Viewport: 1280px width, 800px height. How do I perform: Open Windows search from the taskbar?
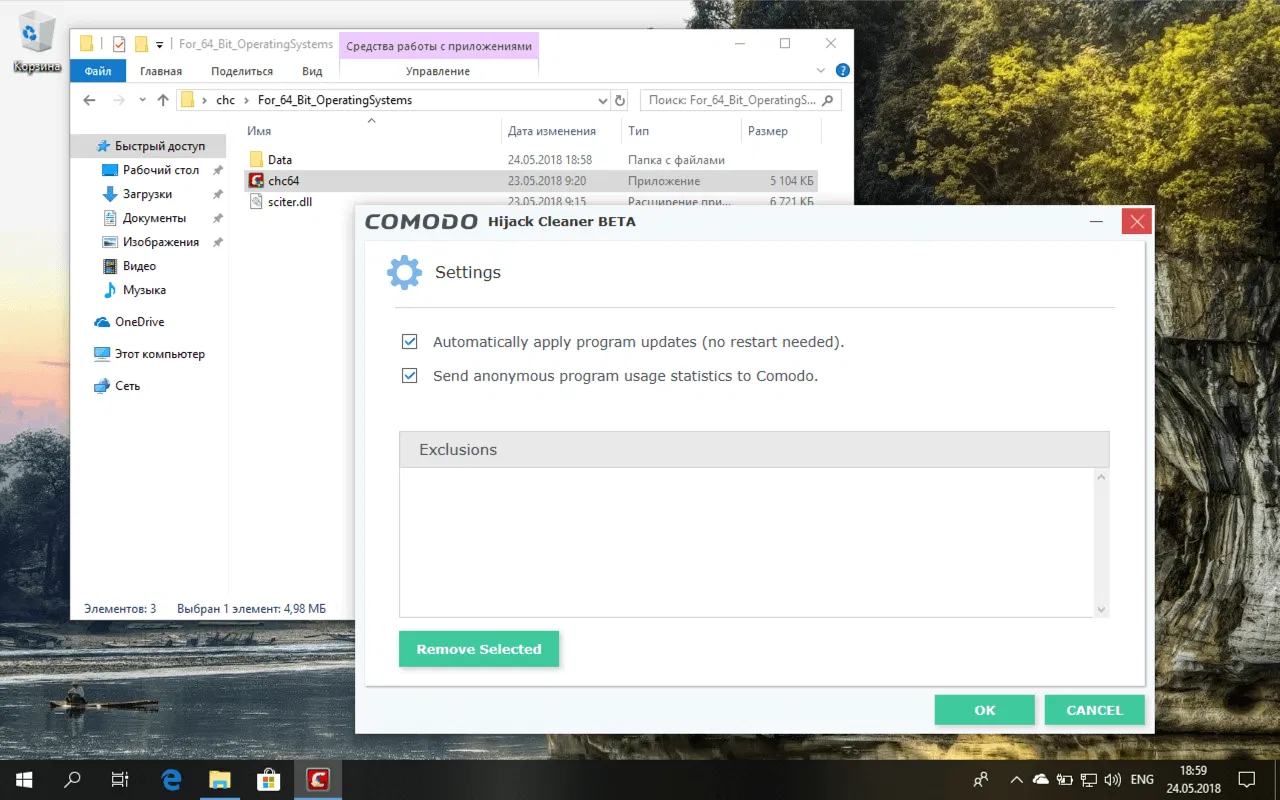point(72,779)
